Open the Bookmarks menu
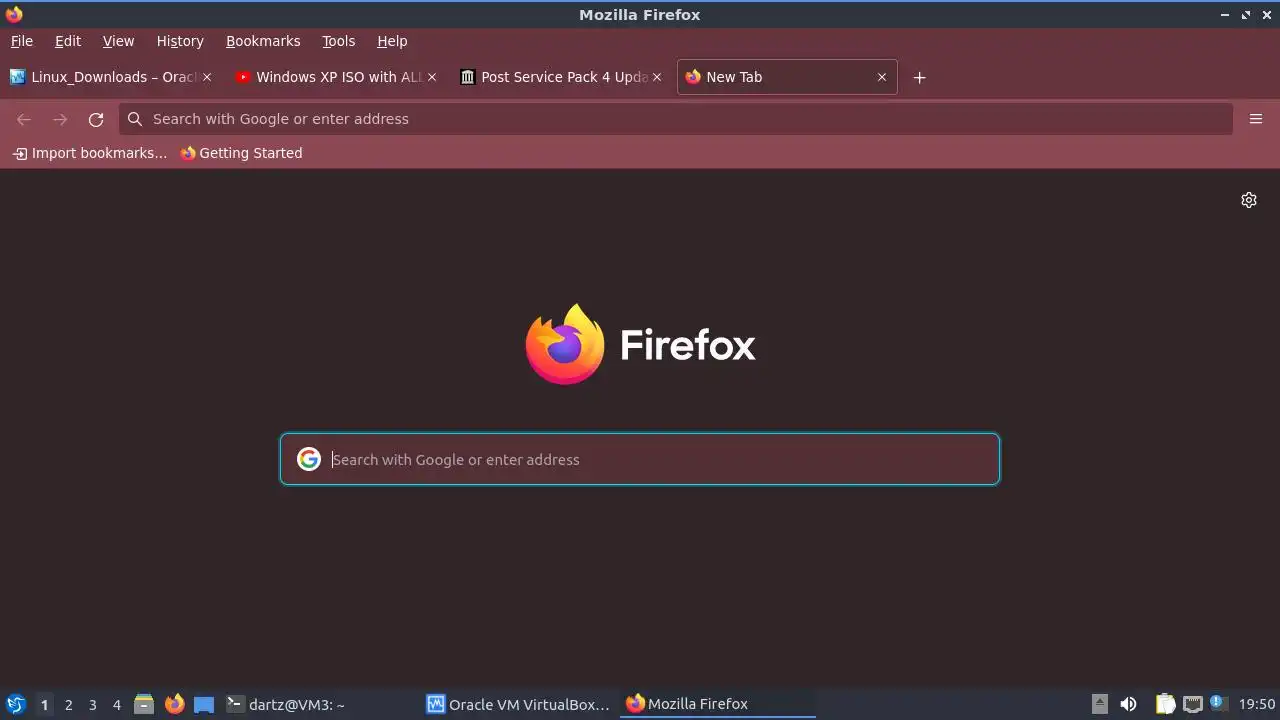The height and width of the screenshot is (720, 1280). [x=263, y=41]
